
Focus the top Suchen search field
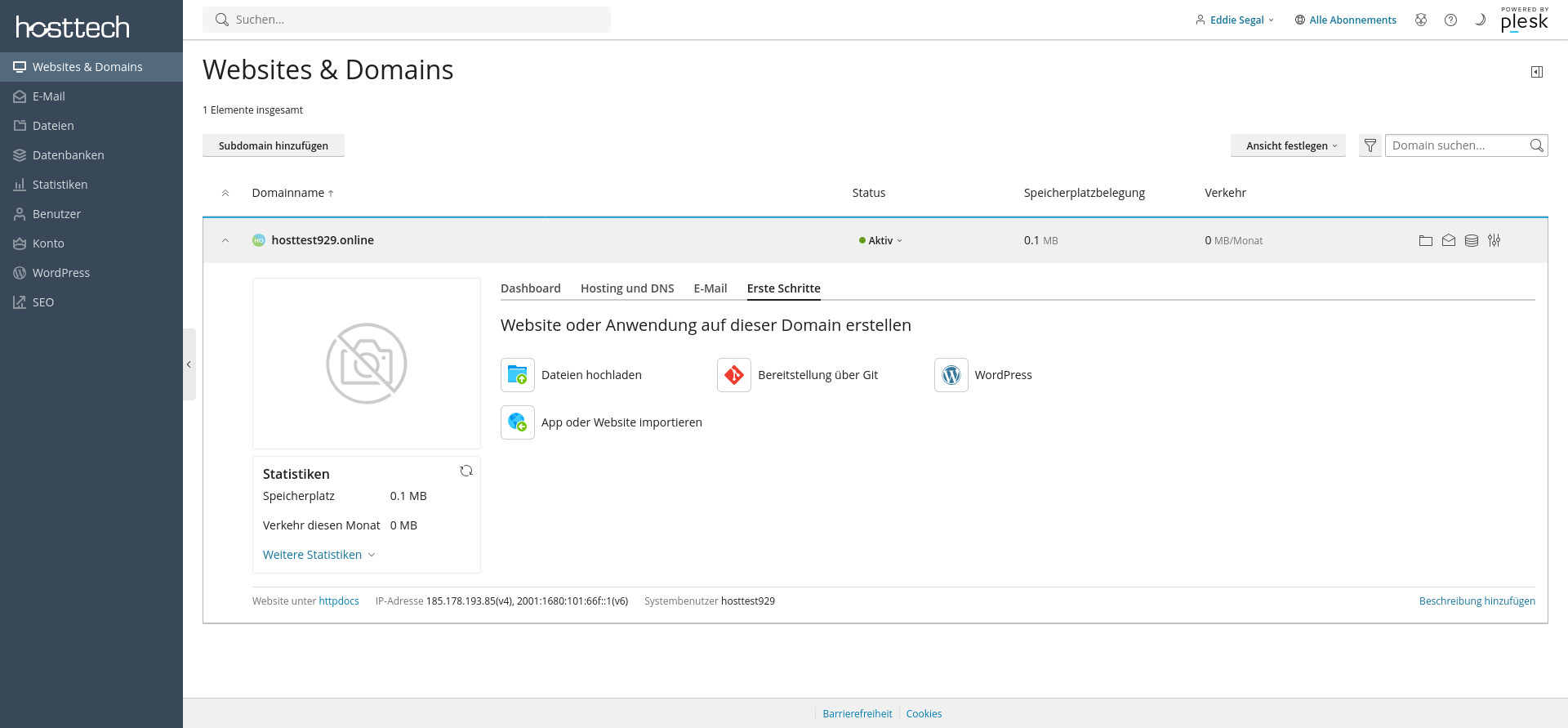click(407, 20)
